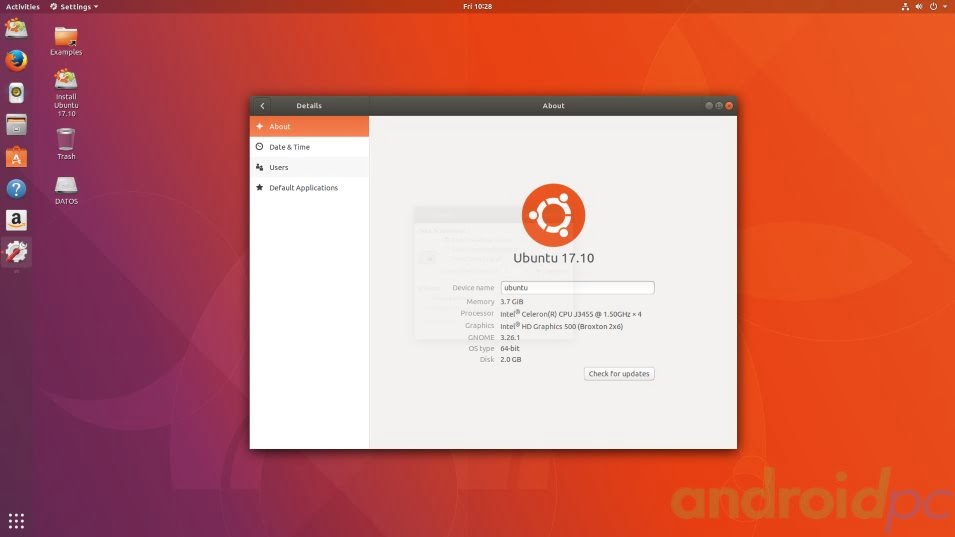Open Files manager from the dock

tap(16, 125)
